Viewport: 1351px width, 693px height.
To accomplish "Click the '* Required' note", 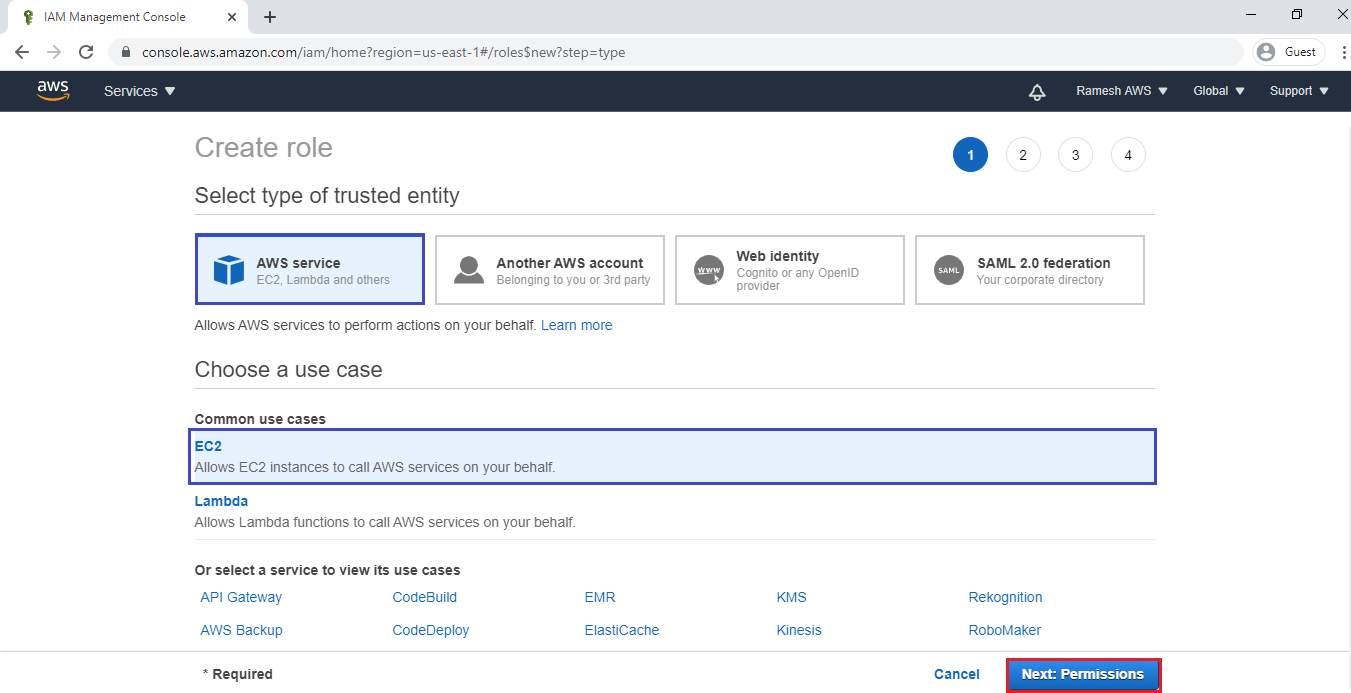I will pos(237,674).
